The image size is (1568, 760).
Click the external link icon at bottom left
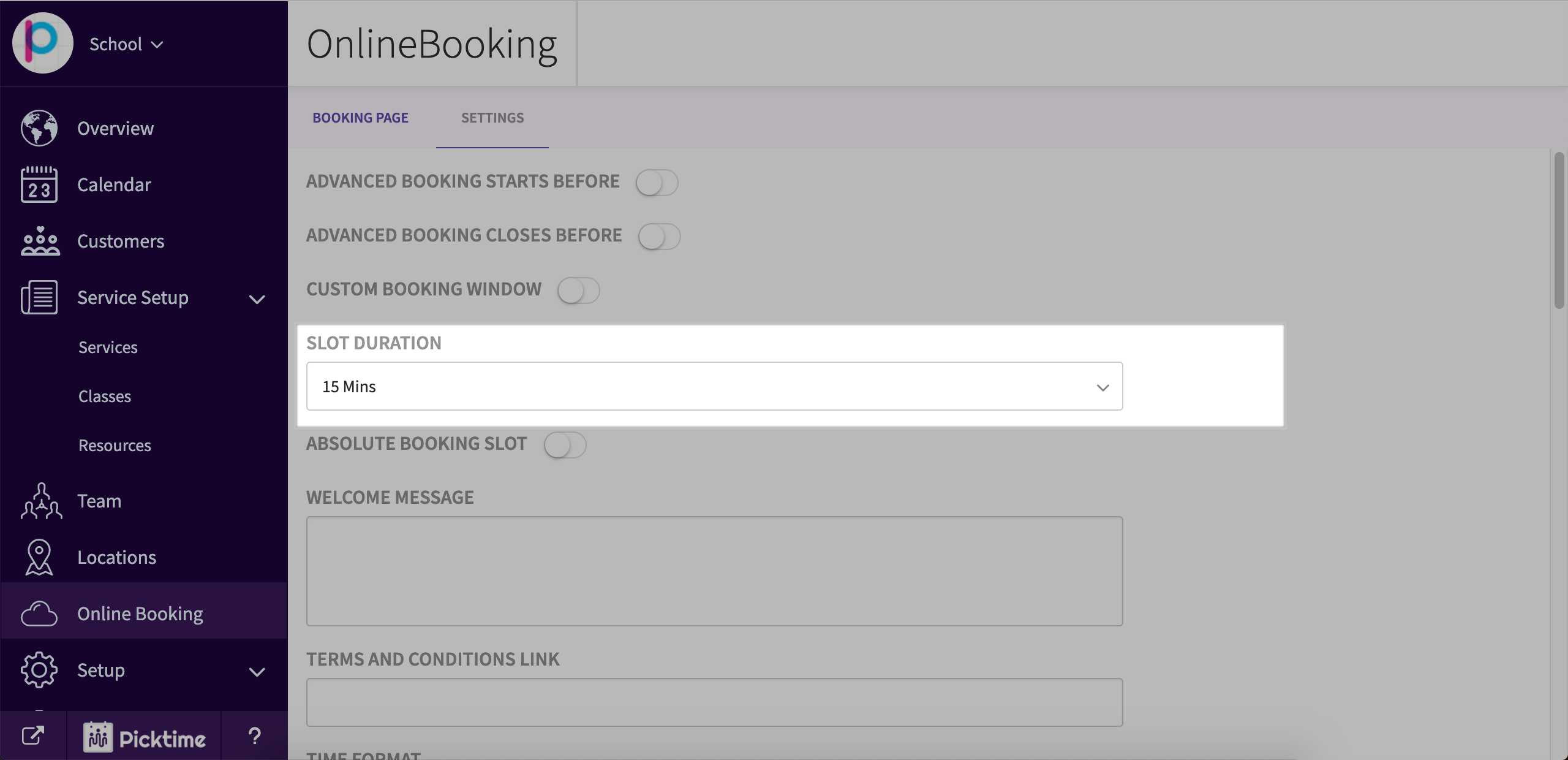tap(33, 735)
